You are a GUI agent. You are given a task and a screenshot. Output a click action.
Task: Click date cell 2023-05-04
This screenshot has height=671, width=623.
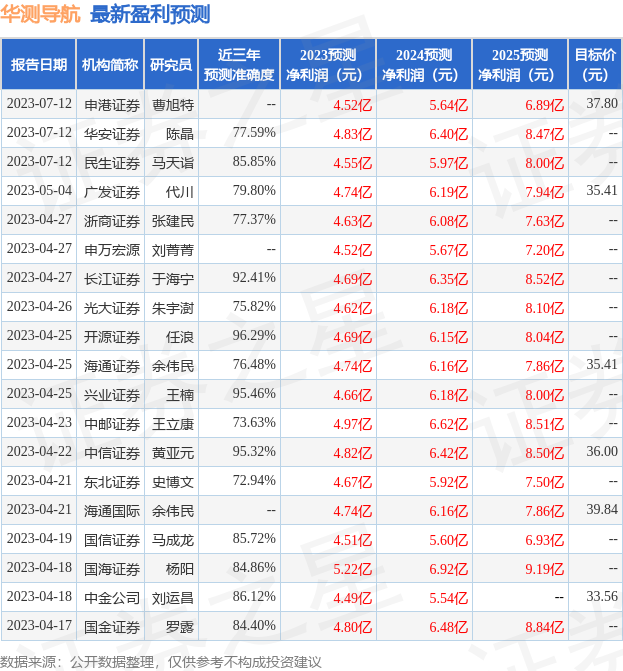tap(39, 190)
